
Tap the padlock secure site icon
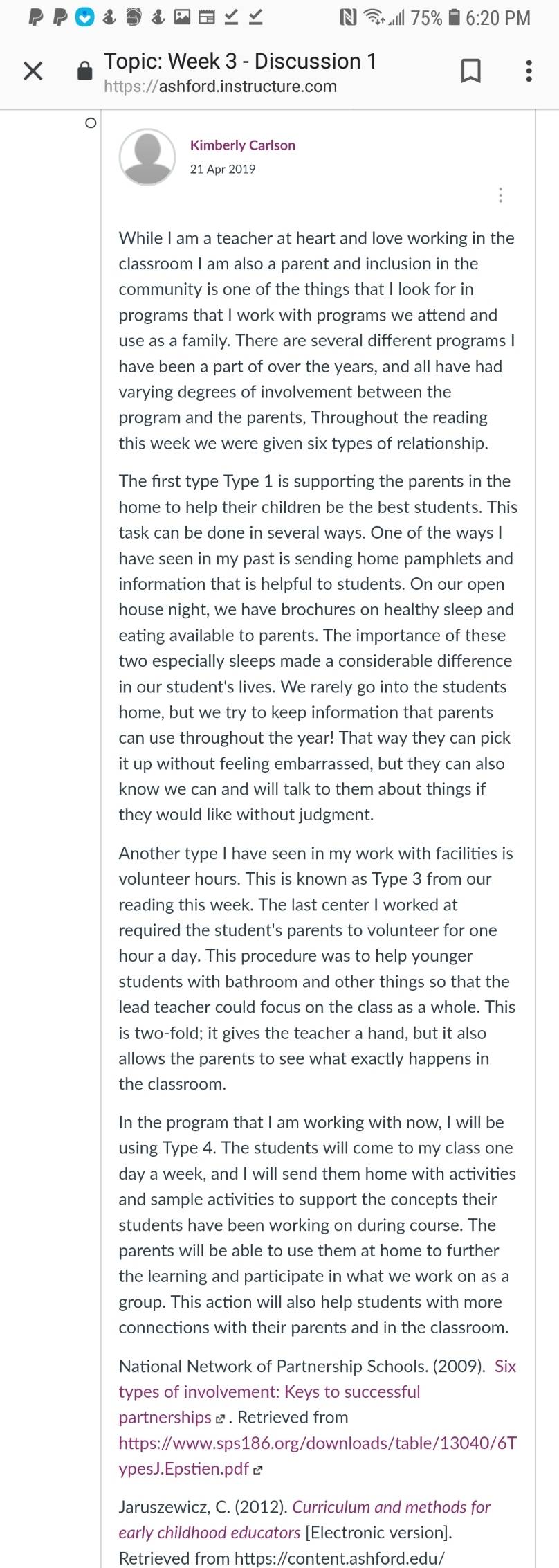(84, 71)
